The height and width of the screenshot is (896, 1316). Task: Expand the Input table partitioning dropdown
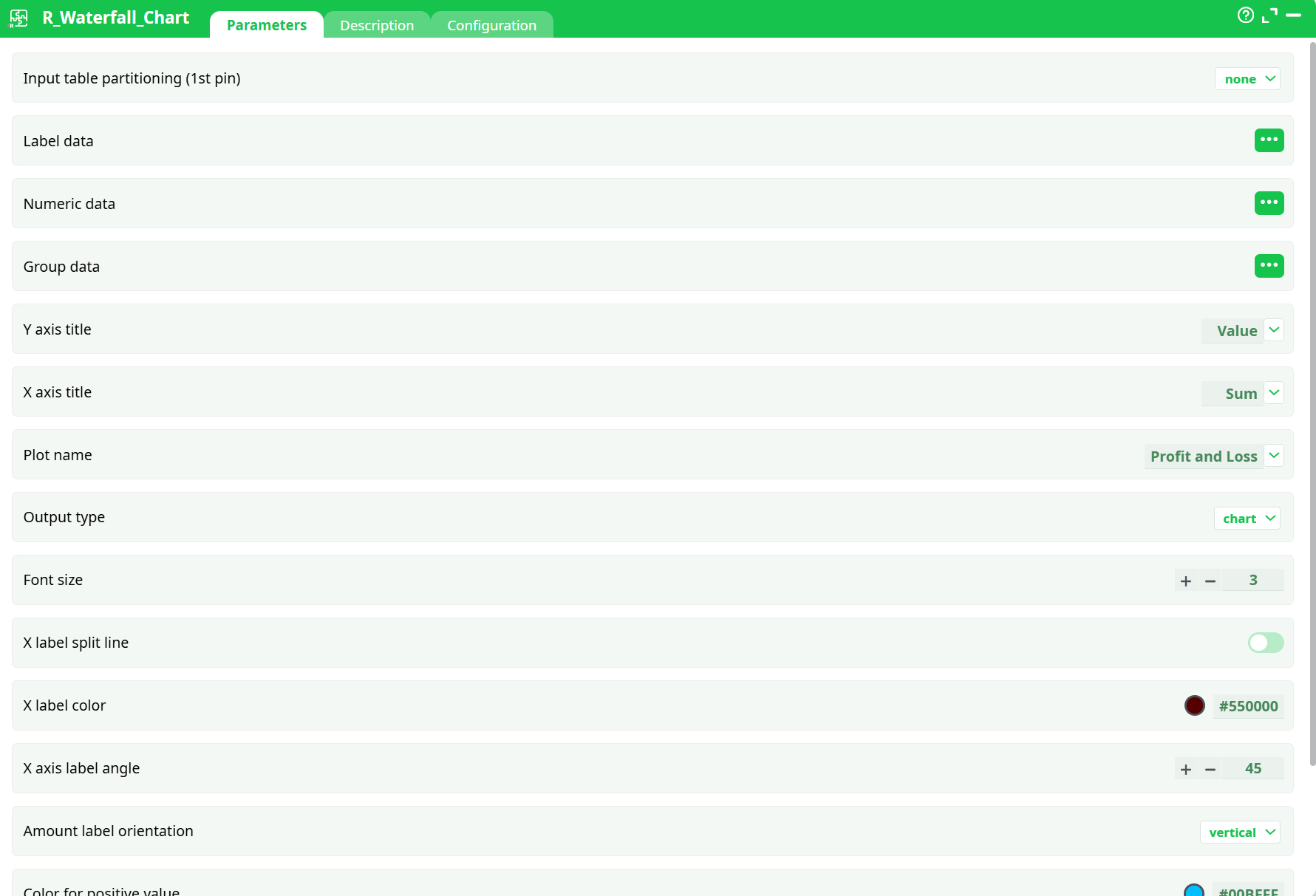(x=1247, y=79)
